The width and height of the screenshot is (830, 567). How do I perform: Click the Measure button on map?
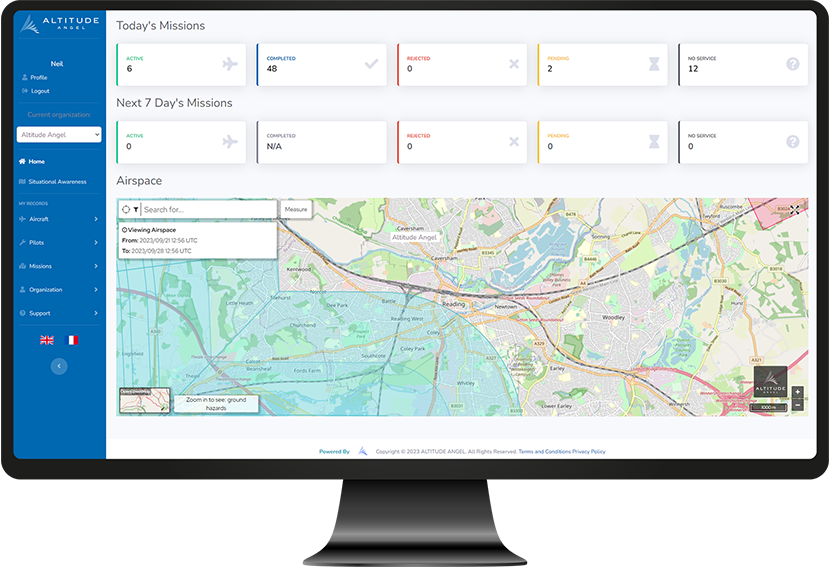click(296, 209)
